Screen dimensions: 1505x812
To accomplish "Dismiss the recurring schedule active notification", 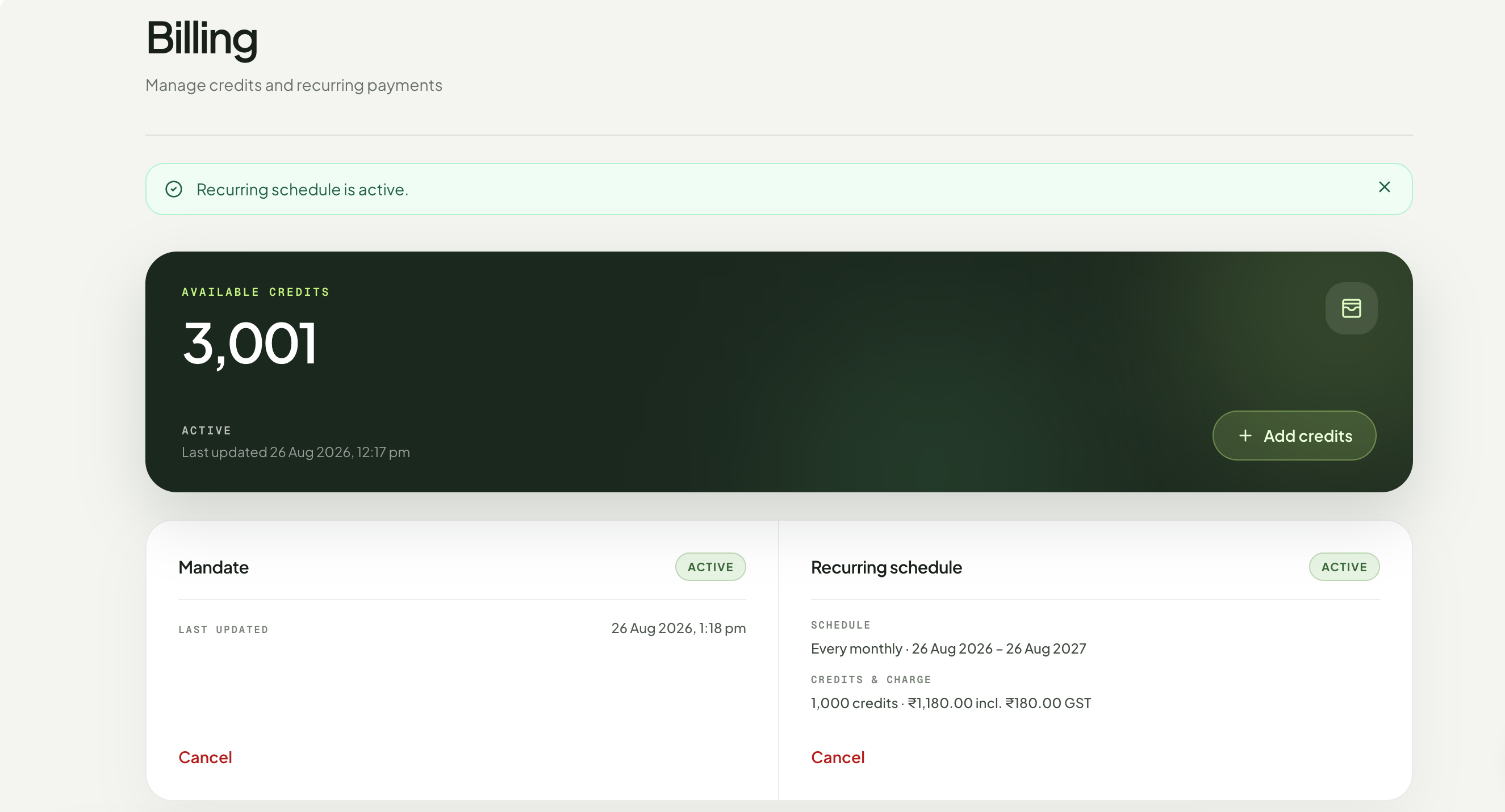I will tap(1384, 187).
